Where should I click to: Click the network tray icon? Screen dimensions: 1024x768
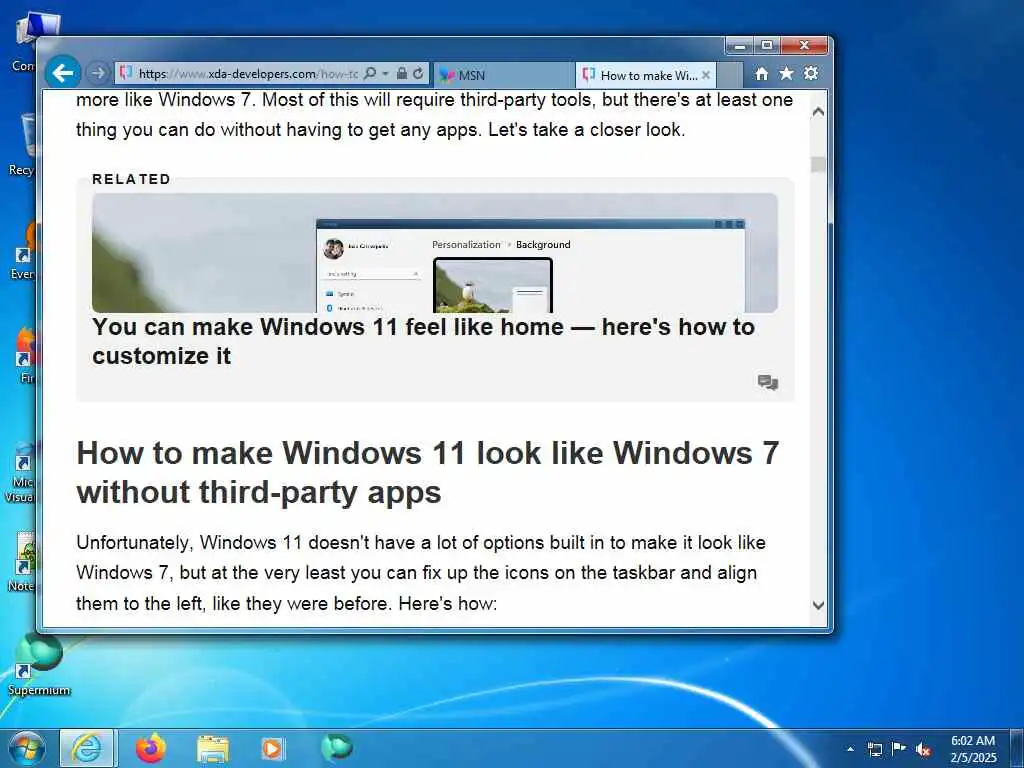(874, 749)
